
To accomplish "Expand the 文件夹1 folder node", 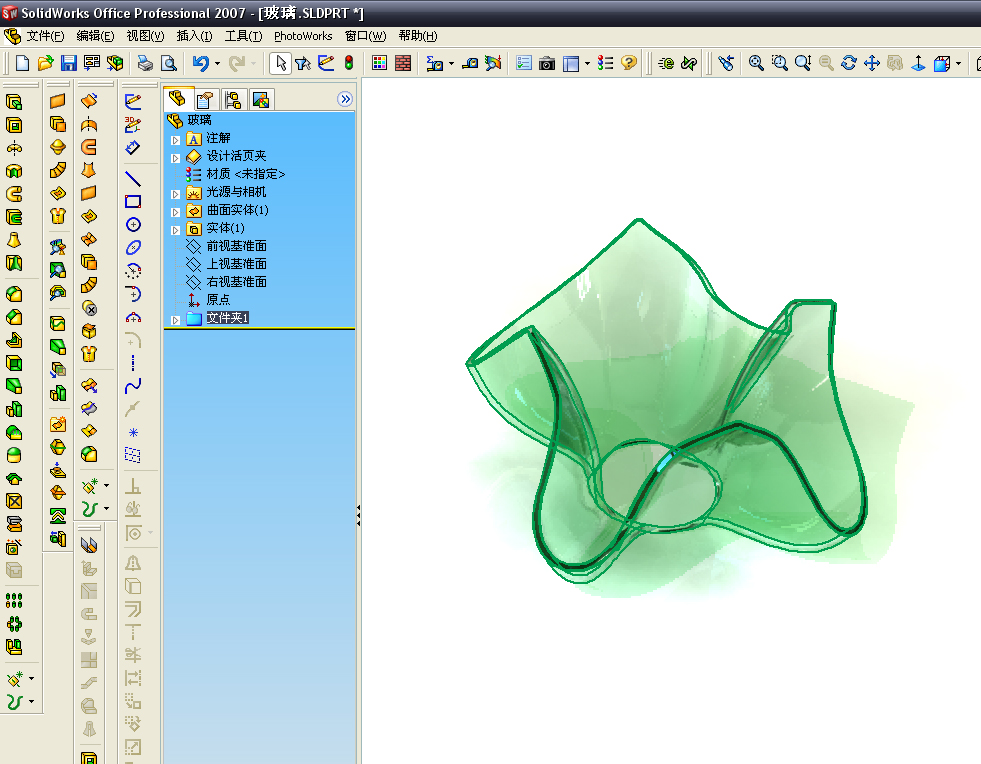I will pyautogui.click(x=176, y=320).
